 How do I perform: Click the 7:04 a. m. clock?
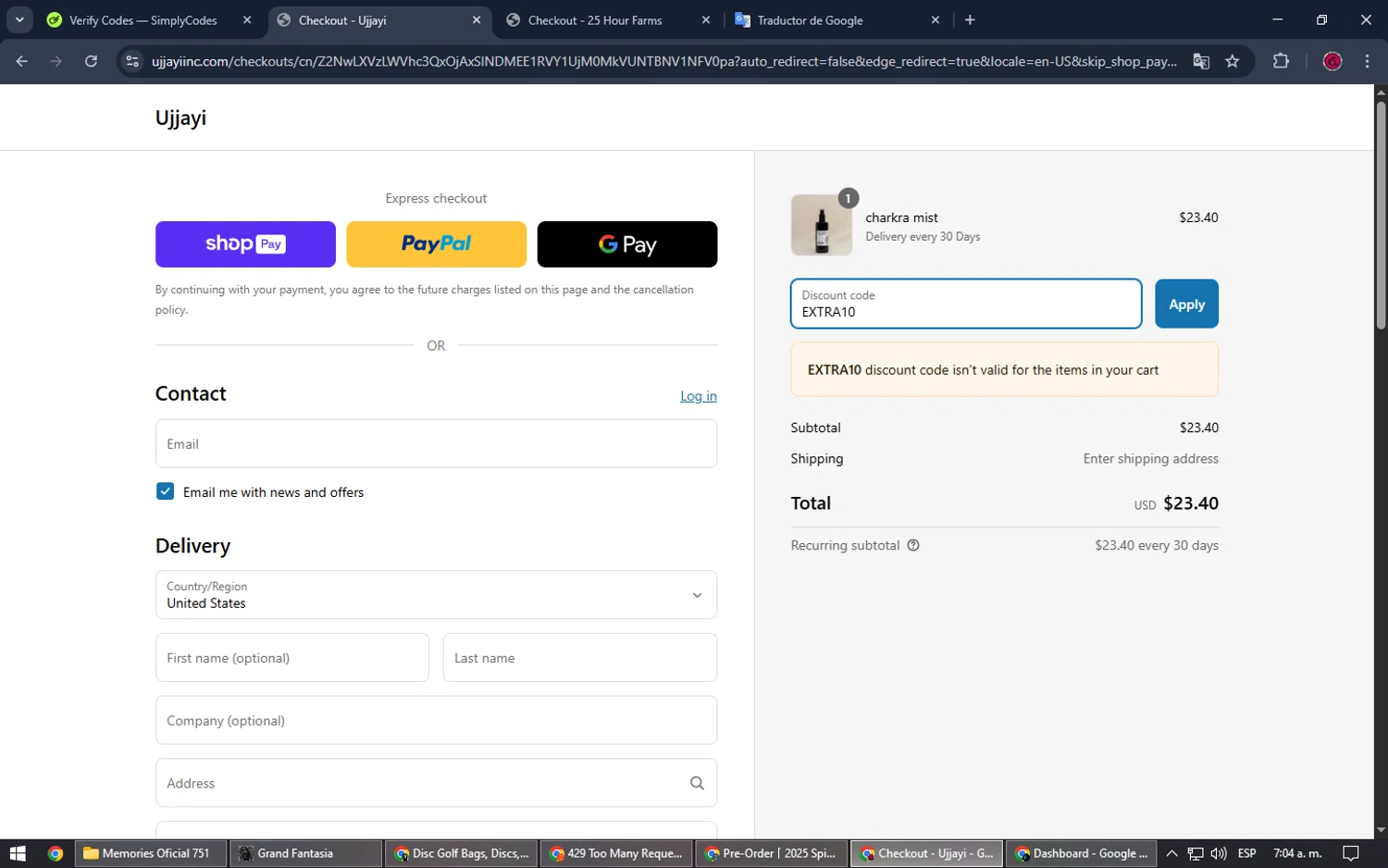(1297, 853)
